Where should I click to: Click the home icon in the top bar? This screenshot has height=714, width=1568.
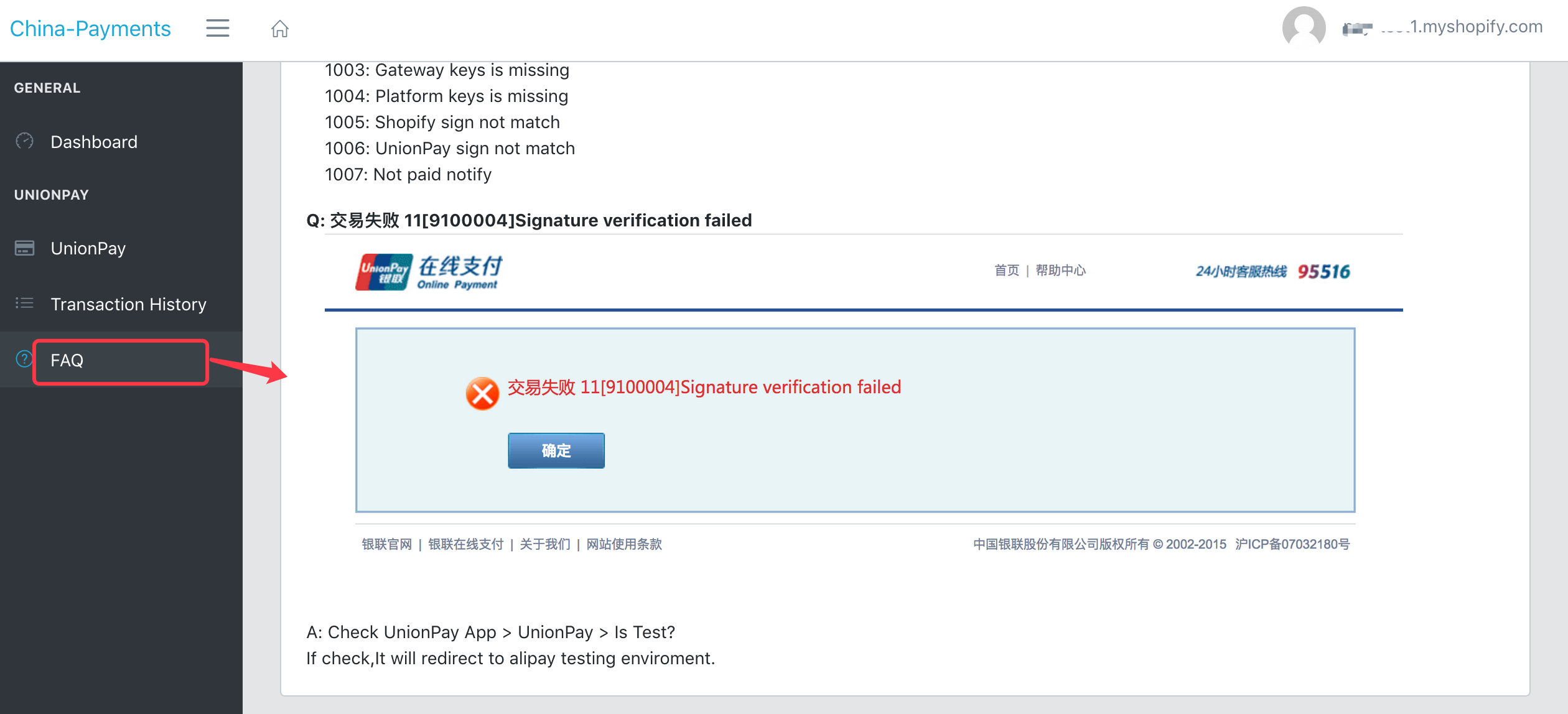279,28
